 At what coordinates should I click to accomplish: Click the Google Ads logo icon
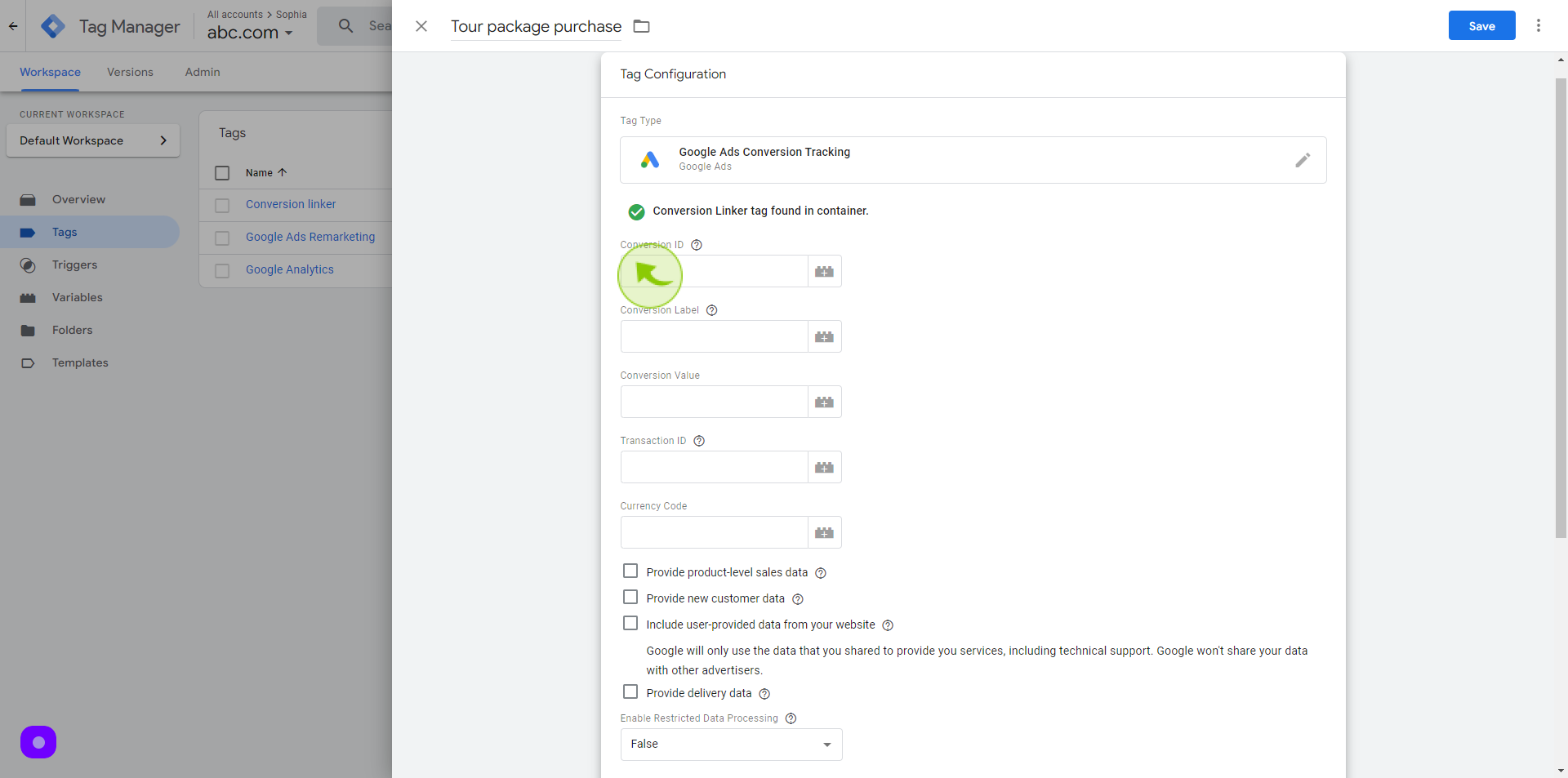(650, 160)
